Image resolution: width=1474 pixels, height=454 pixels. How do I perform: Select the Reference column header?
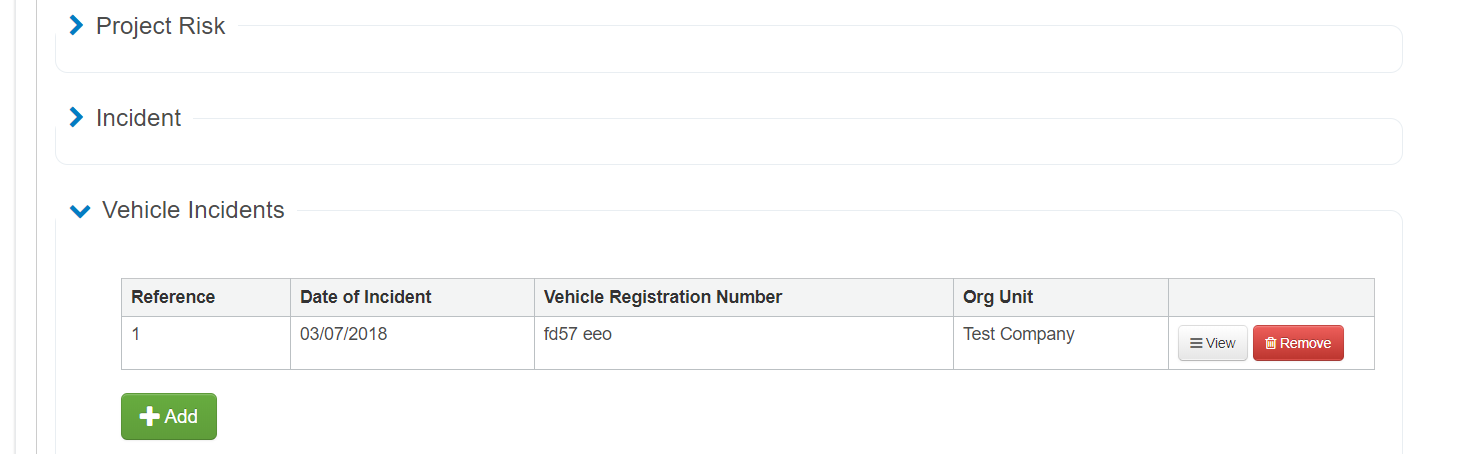[173, 297]
